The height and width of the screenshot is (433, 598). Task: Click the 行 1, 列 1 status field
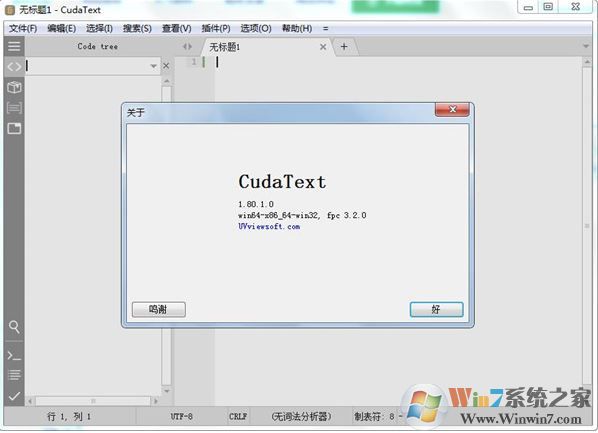coord(69,416)
